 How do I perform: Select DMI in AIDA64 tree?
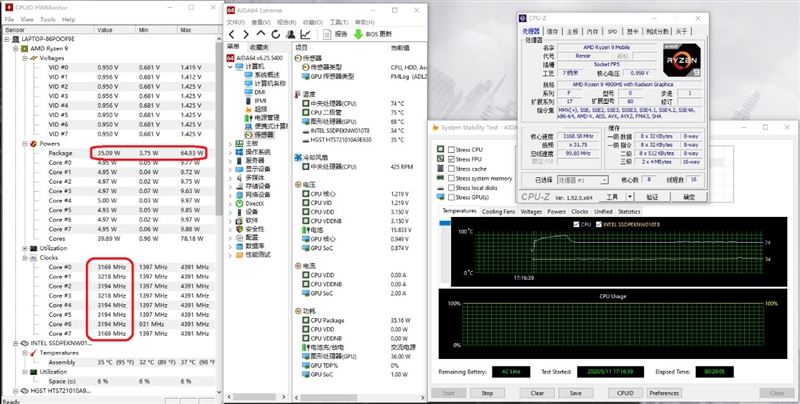(255, 92)
